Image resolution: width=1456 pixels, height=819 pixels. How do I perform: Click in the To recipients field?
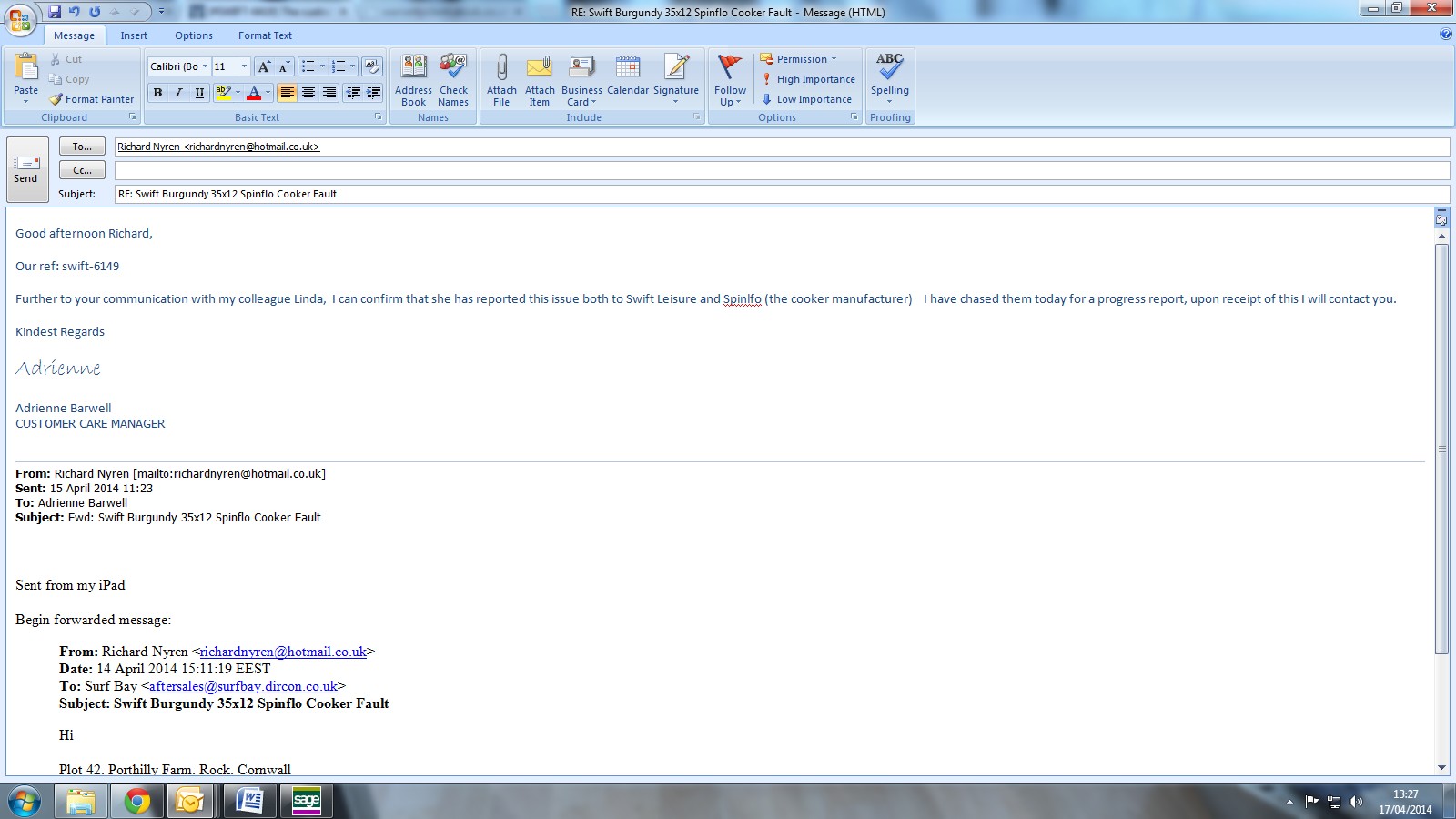[782, 147]
